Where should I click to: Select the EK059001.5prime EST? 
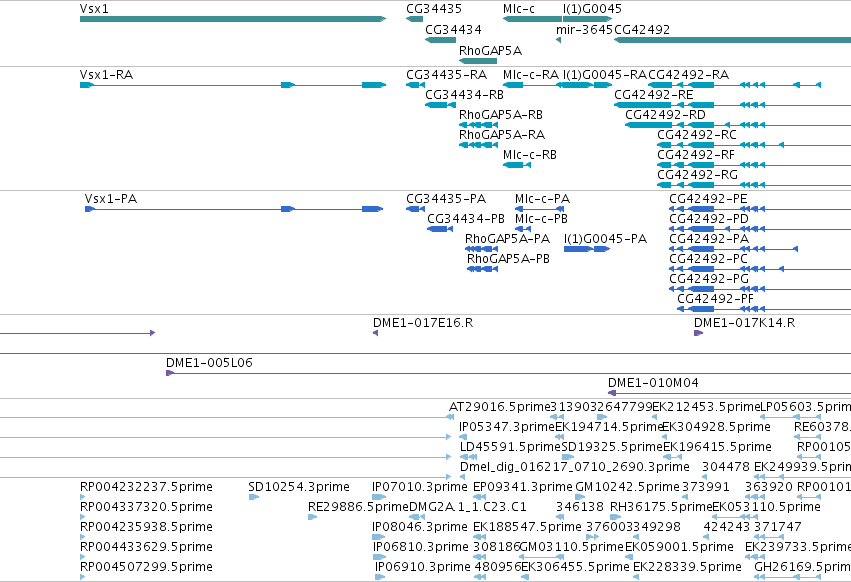tap(631, 556)
